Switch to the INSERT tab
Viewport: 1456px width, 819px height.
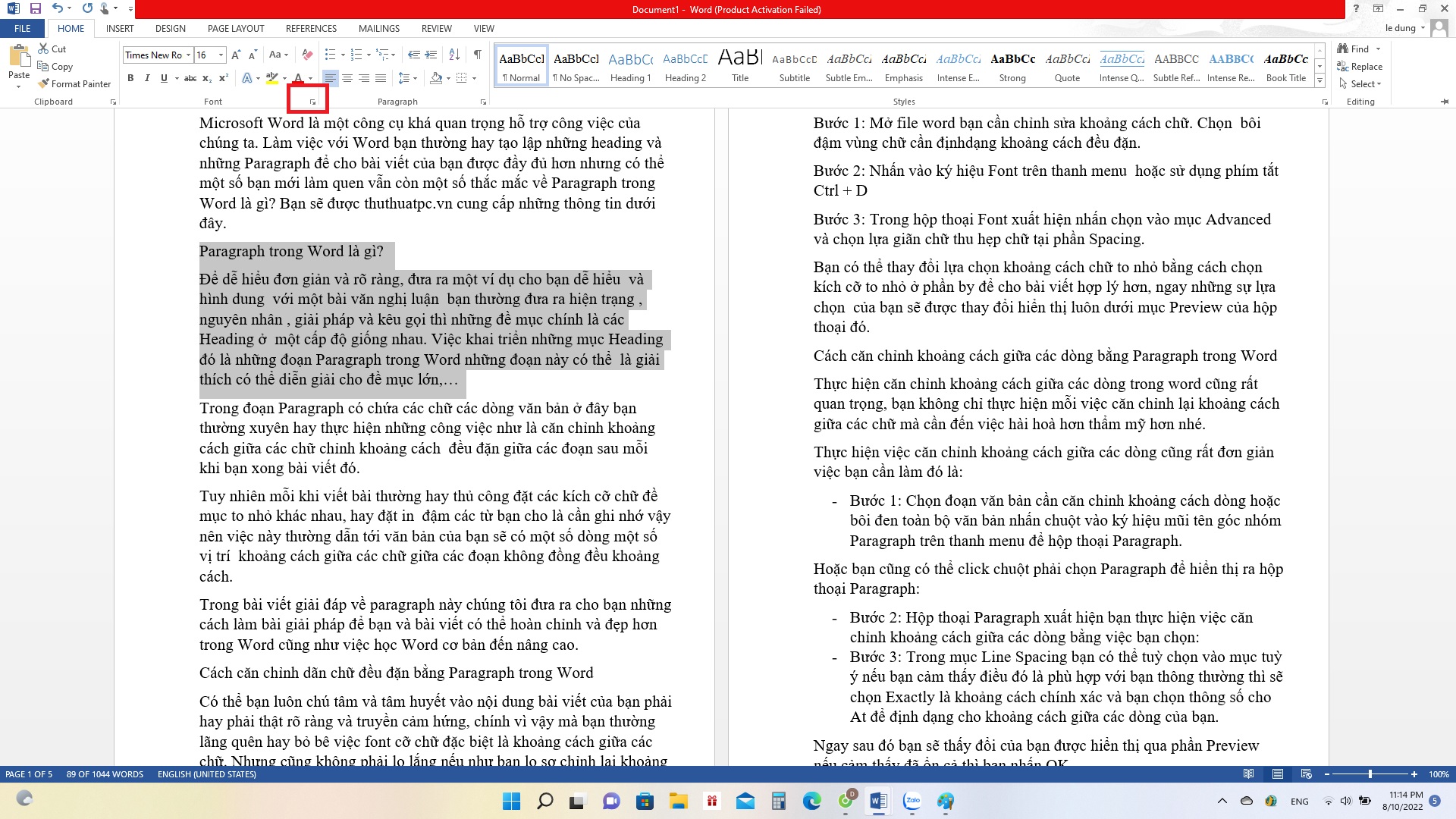click(120, 28)
